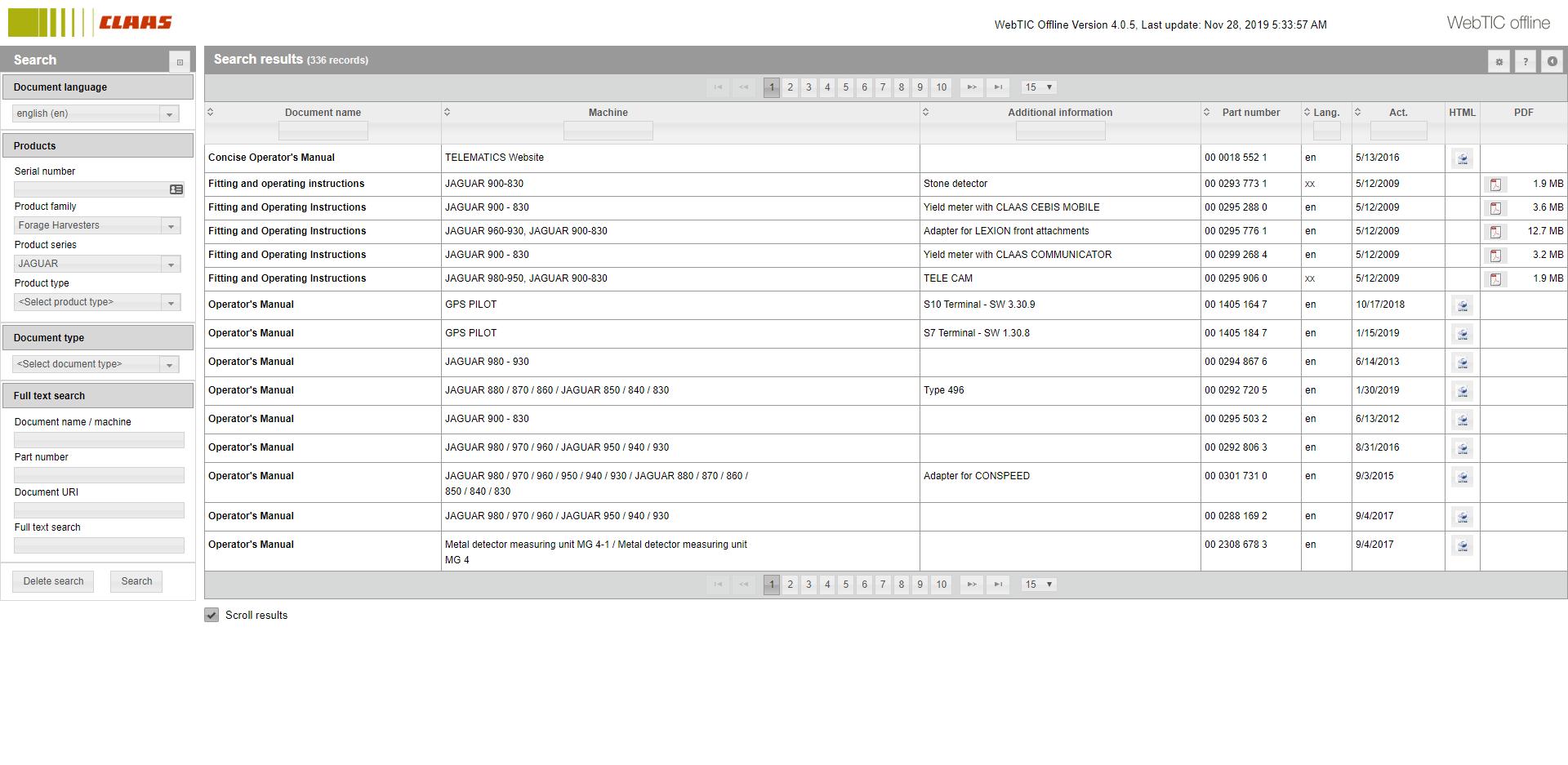Open the Select document type dropdown
The image size is (1568, 765).
coord(170,364)
